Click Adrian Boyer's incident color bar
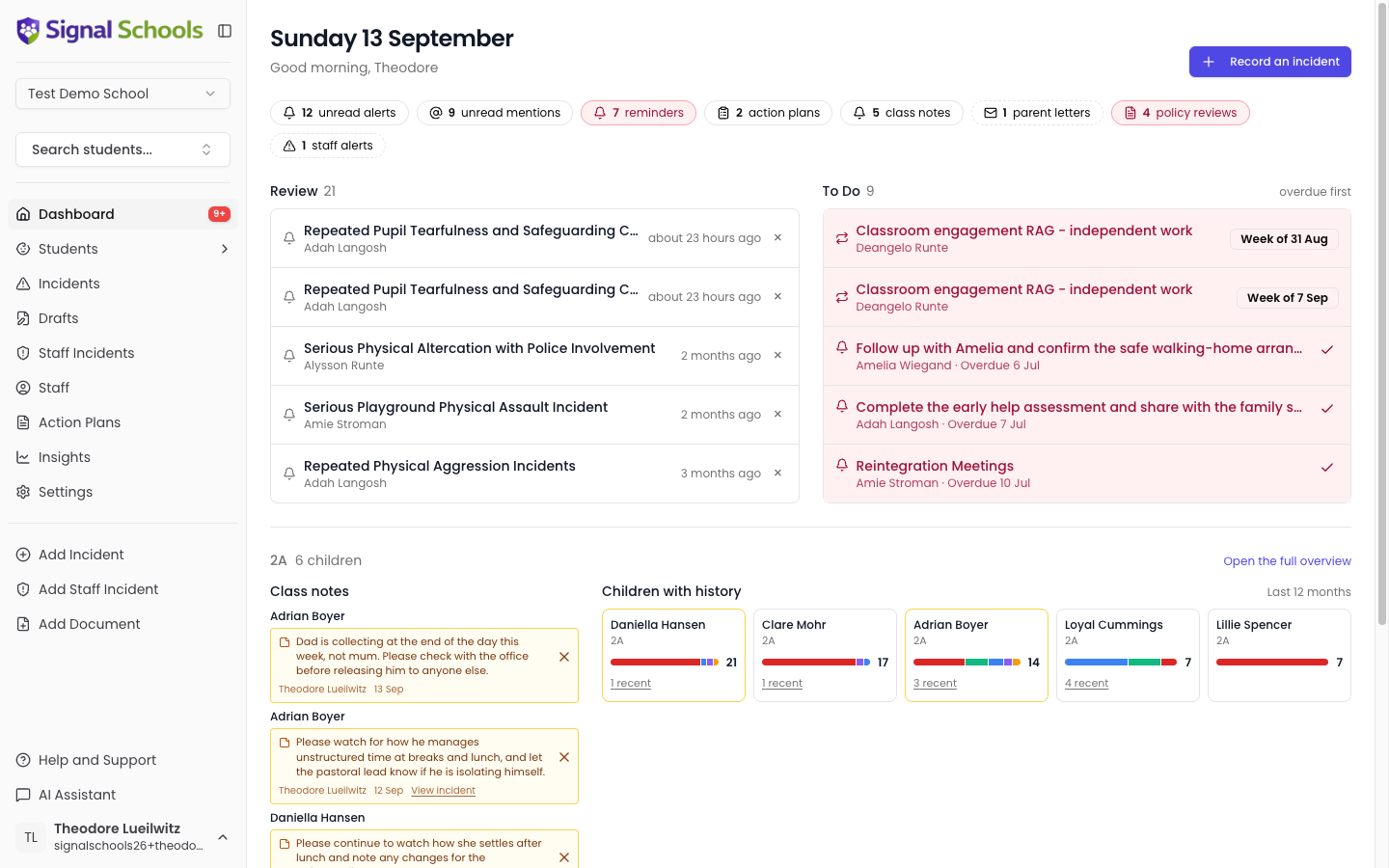The image size is (1389, 868). (967, 663)
